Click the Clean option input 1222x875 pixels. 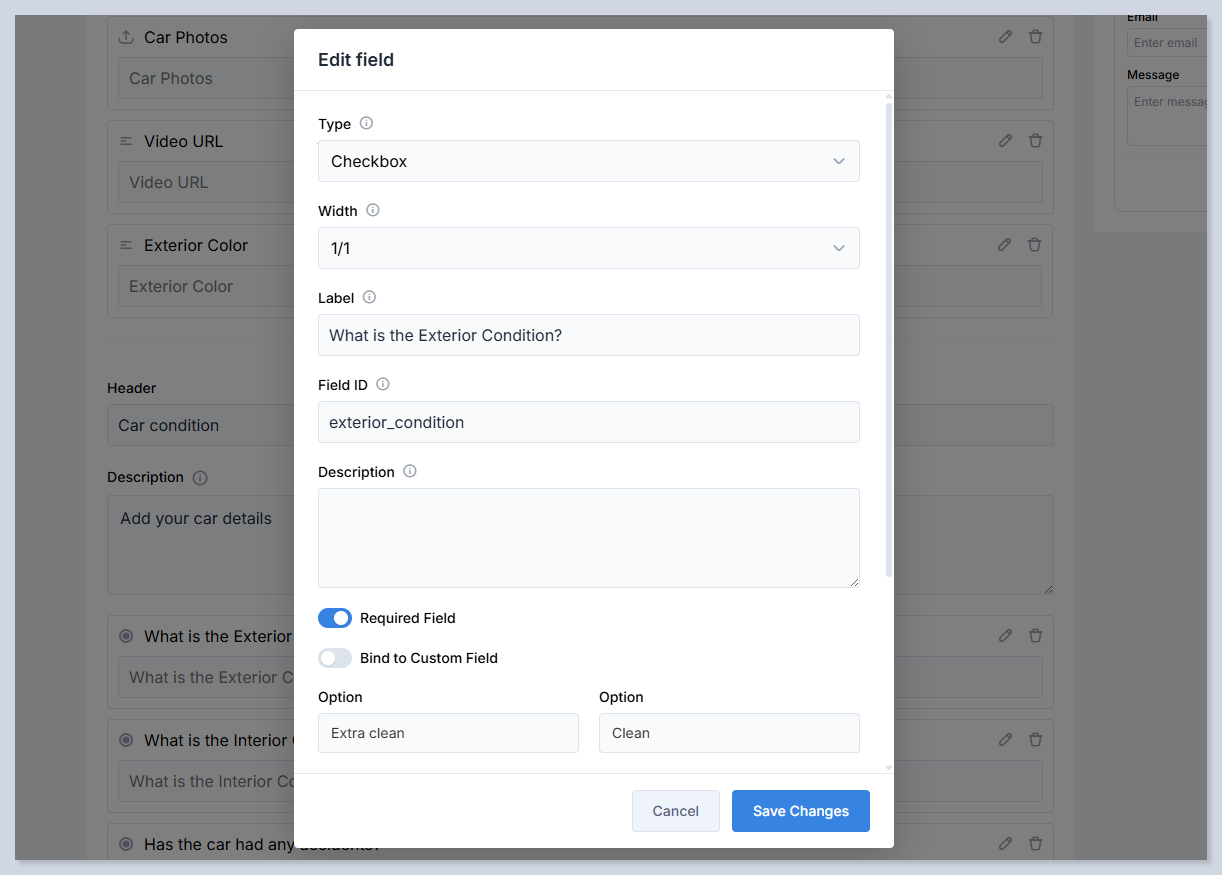729,733
